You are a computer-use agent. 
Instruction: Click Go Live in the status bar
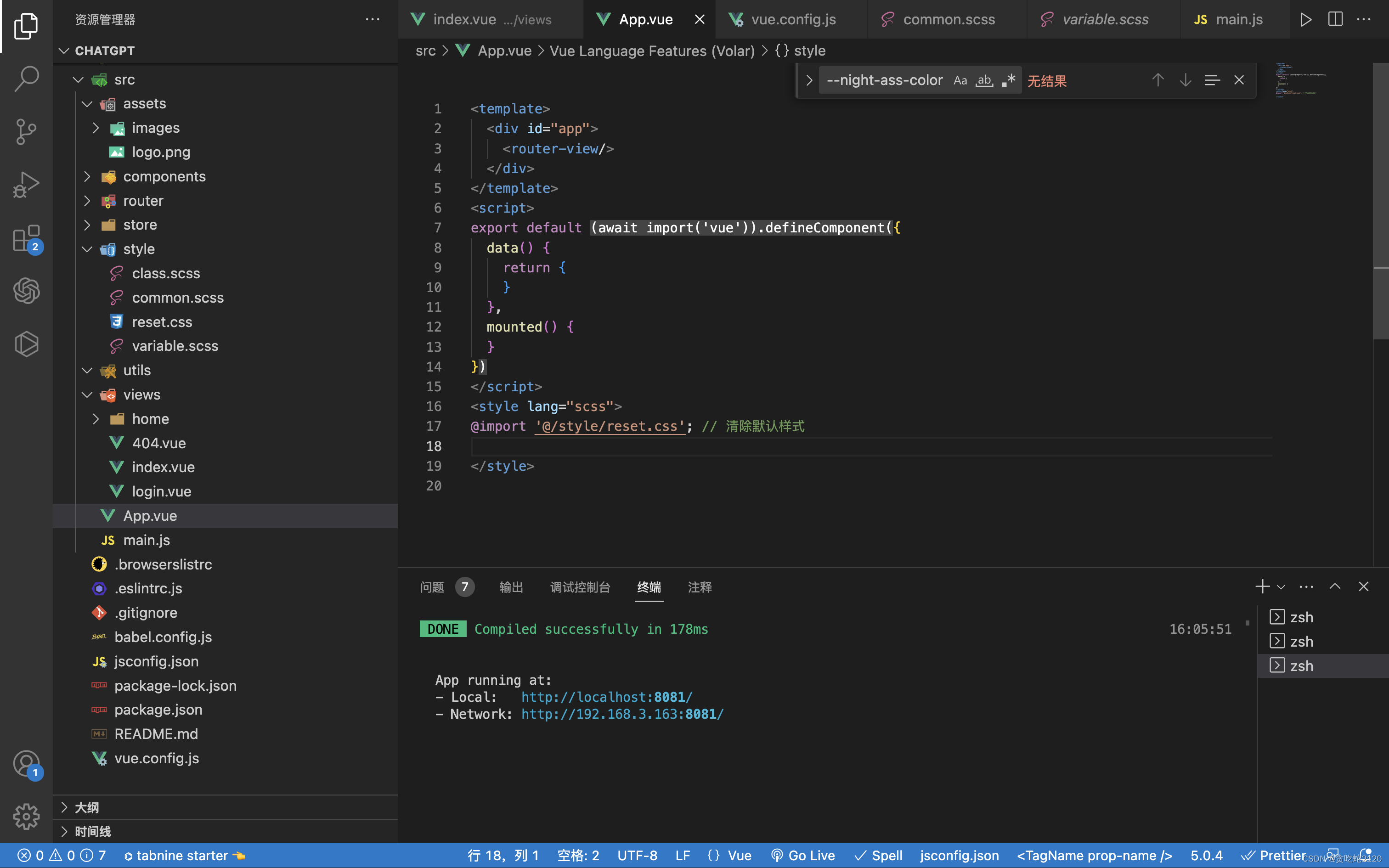[x=802, y=855]
